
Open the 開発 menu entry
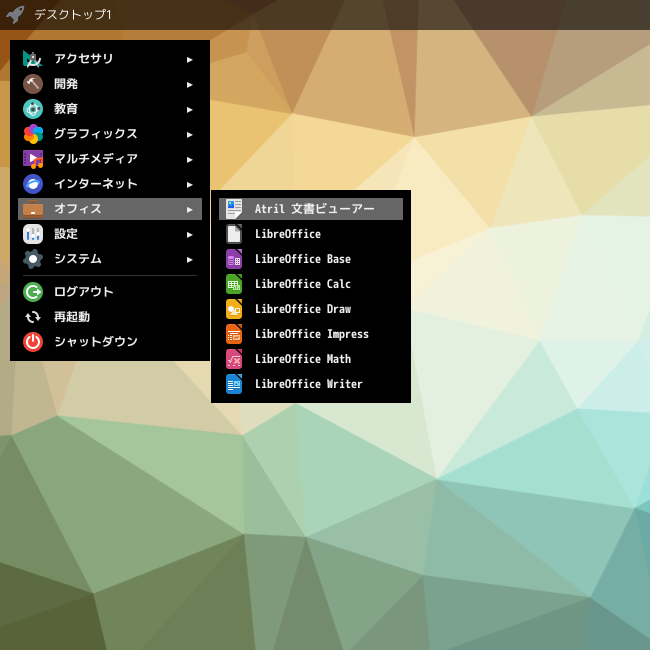click(110, 84)
